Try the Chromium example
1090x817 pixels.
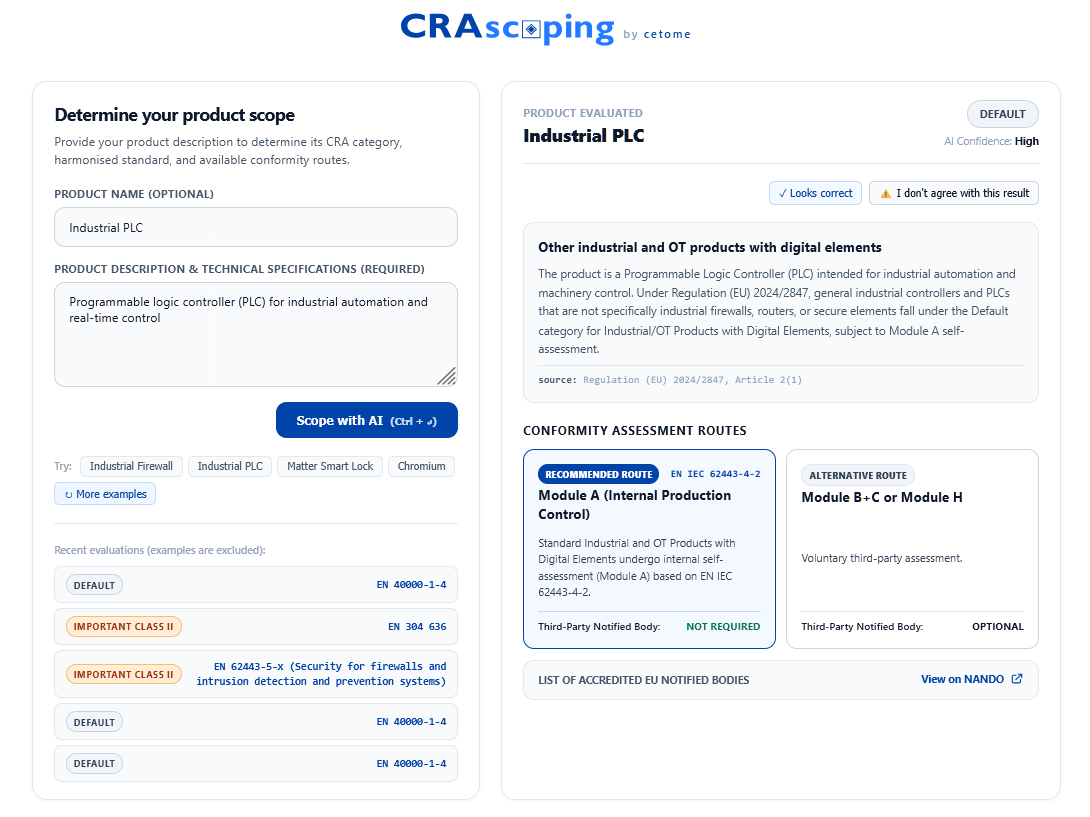421,467
